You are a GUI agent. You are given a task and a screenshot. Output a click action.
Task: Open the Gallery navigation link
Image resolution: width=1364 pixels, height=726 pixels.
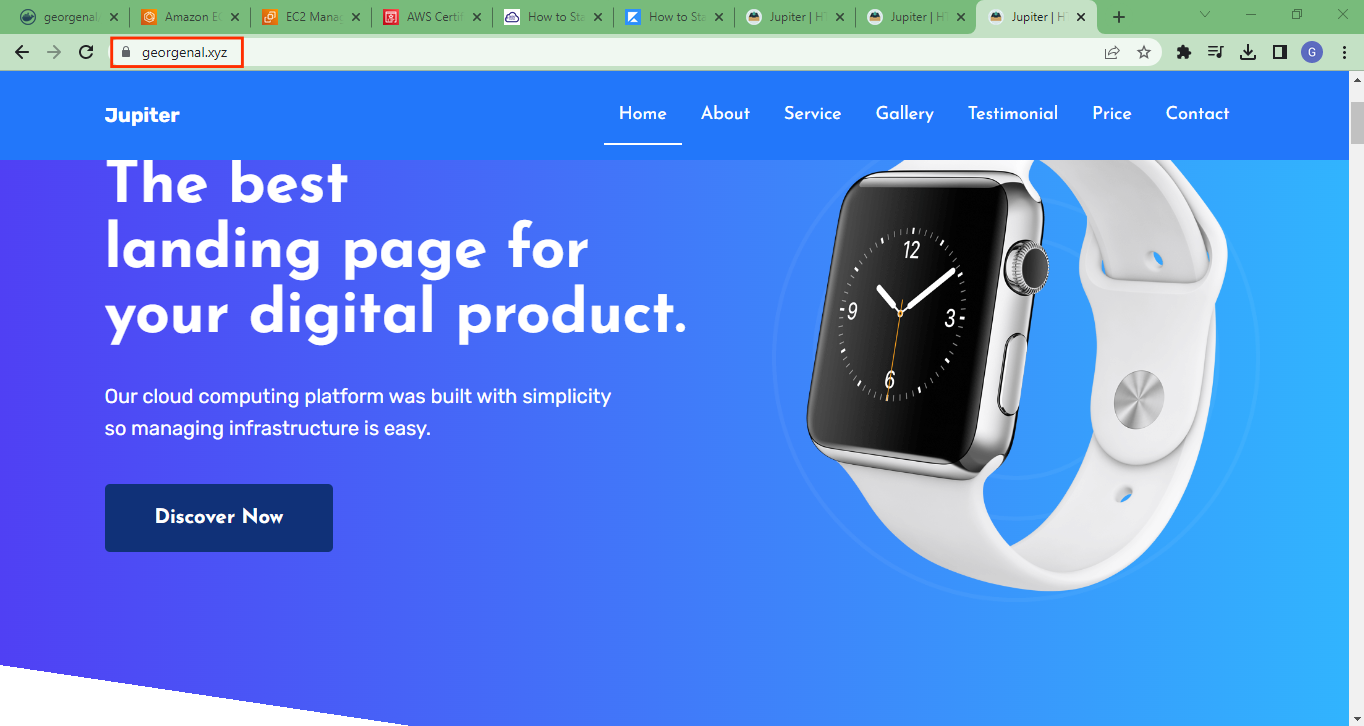[905, 114]
